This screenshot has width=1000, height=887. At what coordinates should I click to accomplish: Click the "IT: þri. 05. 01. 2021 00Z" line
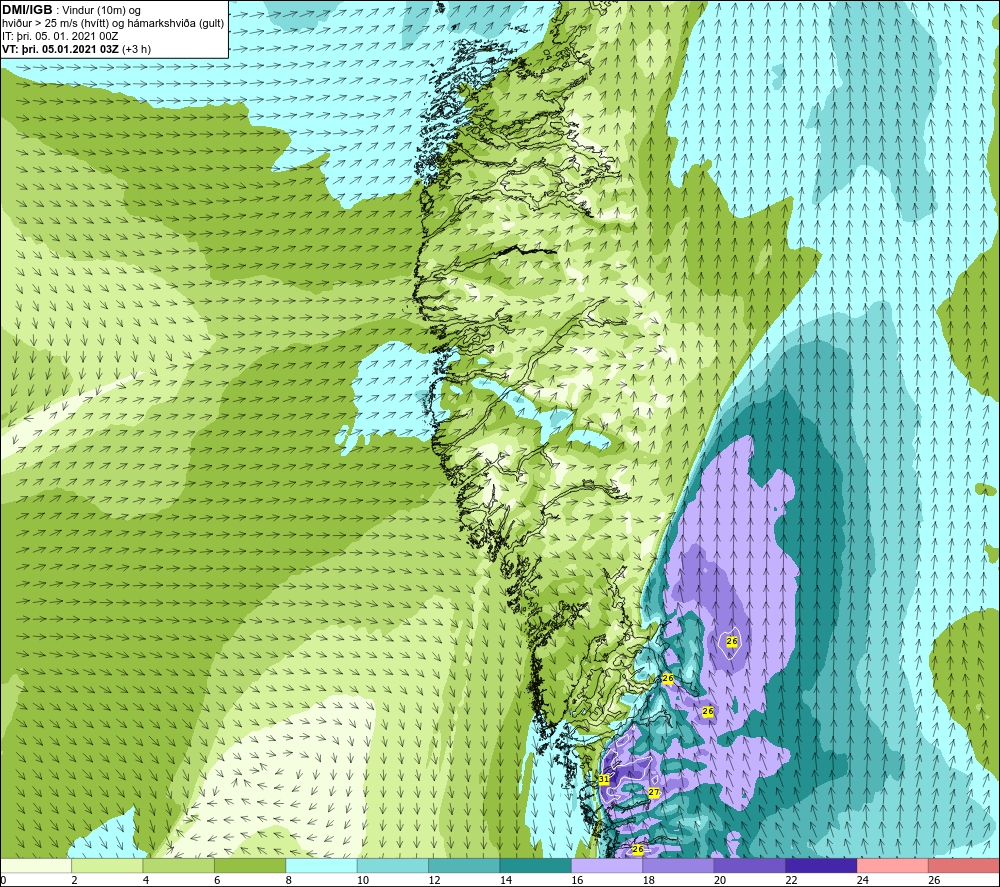coord(60,36)
